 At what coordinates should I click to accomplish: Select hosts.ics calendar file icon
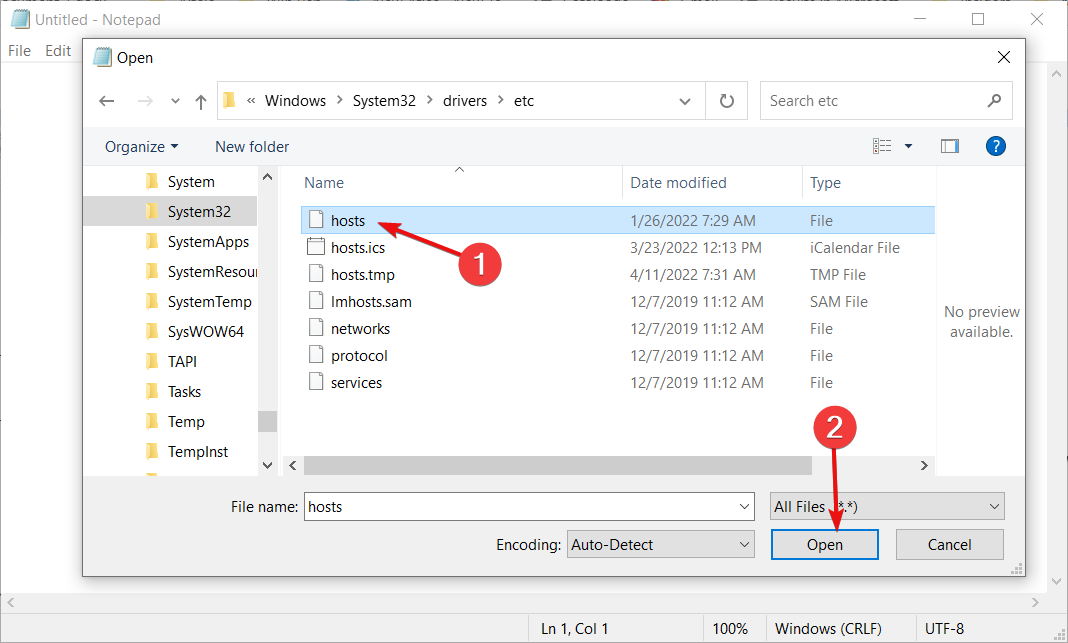point(316,247)
